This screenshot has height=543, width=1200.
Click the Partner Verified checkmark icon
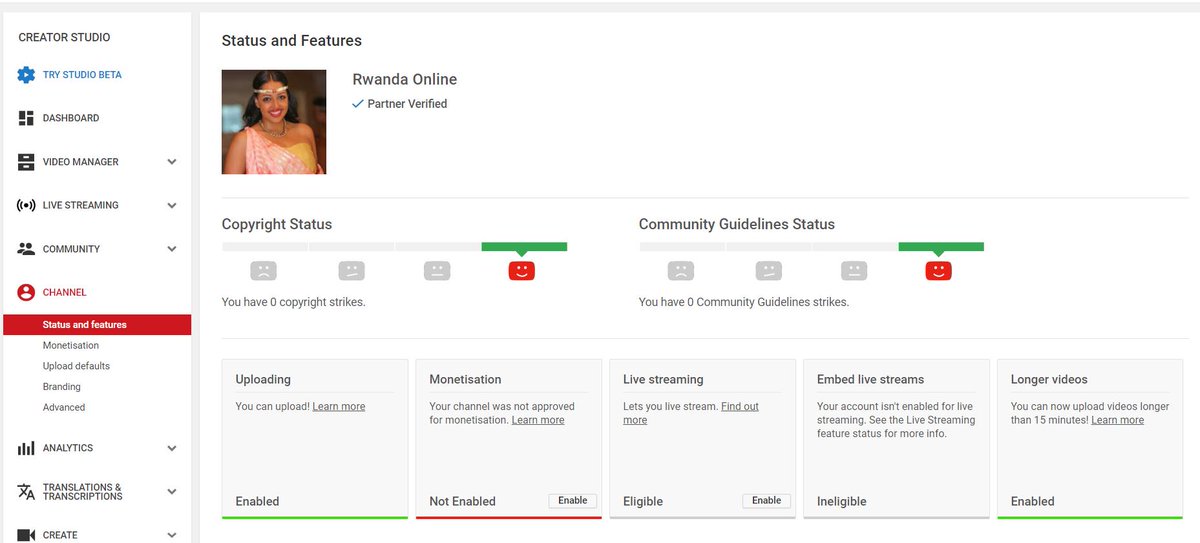click(x=358, y=104)
